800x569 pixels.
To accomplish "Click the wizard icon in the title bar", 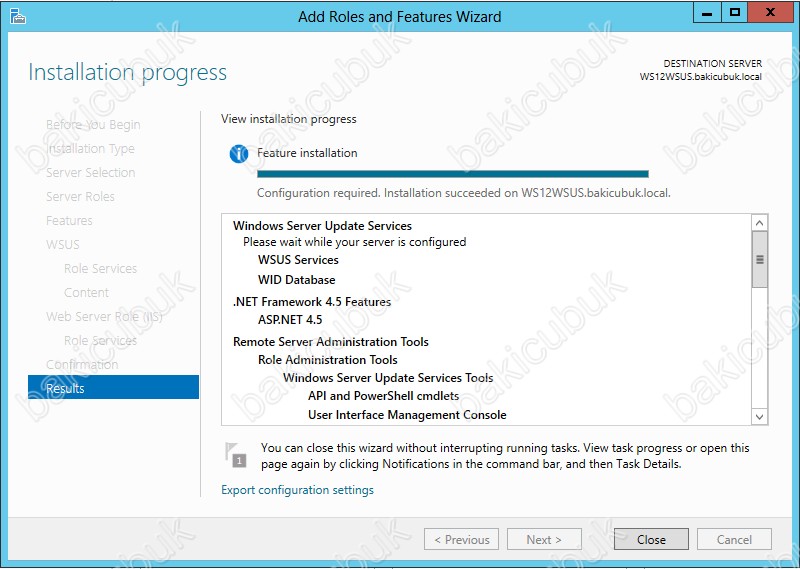I will [x=18, y=16].
